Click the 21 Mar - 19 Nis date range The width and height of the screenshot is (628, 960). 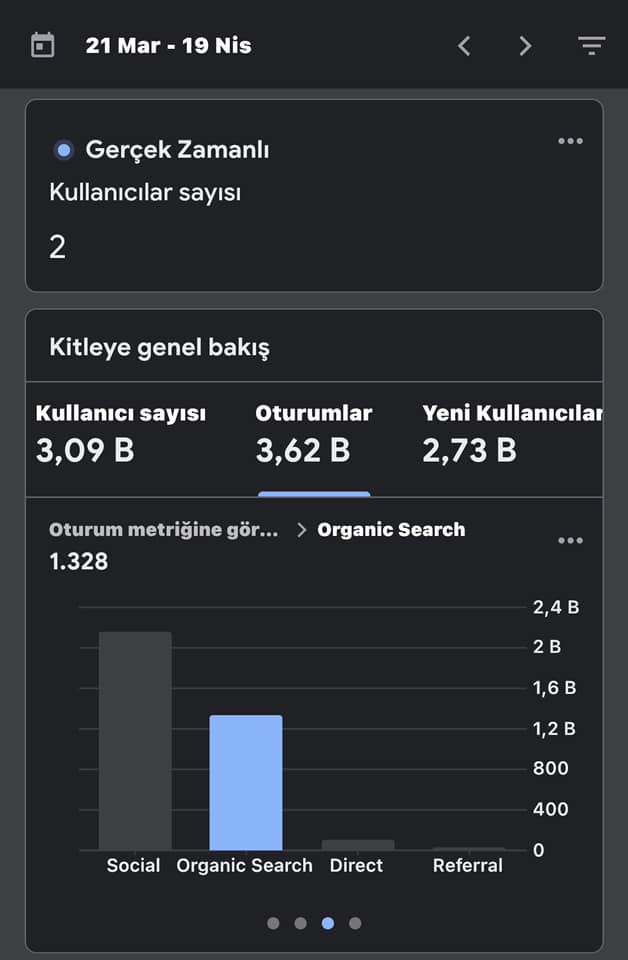click(168, 45)
